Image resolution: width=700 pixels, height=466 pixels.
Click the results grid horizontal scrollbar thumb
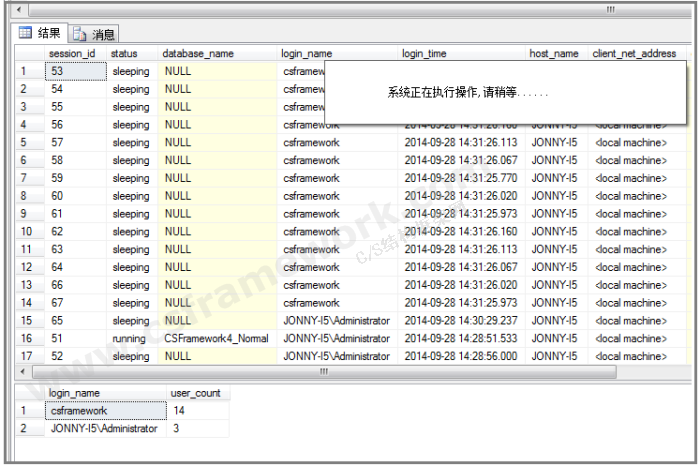322,371
